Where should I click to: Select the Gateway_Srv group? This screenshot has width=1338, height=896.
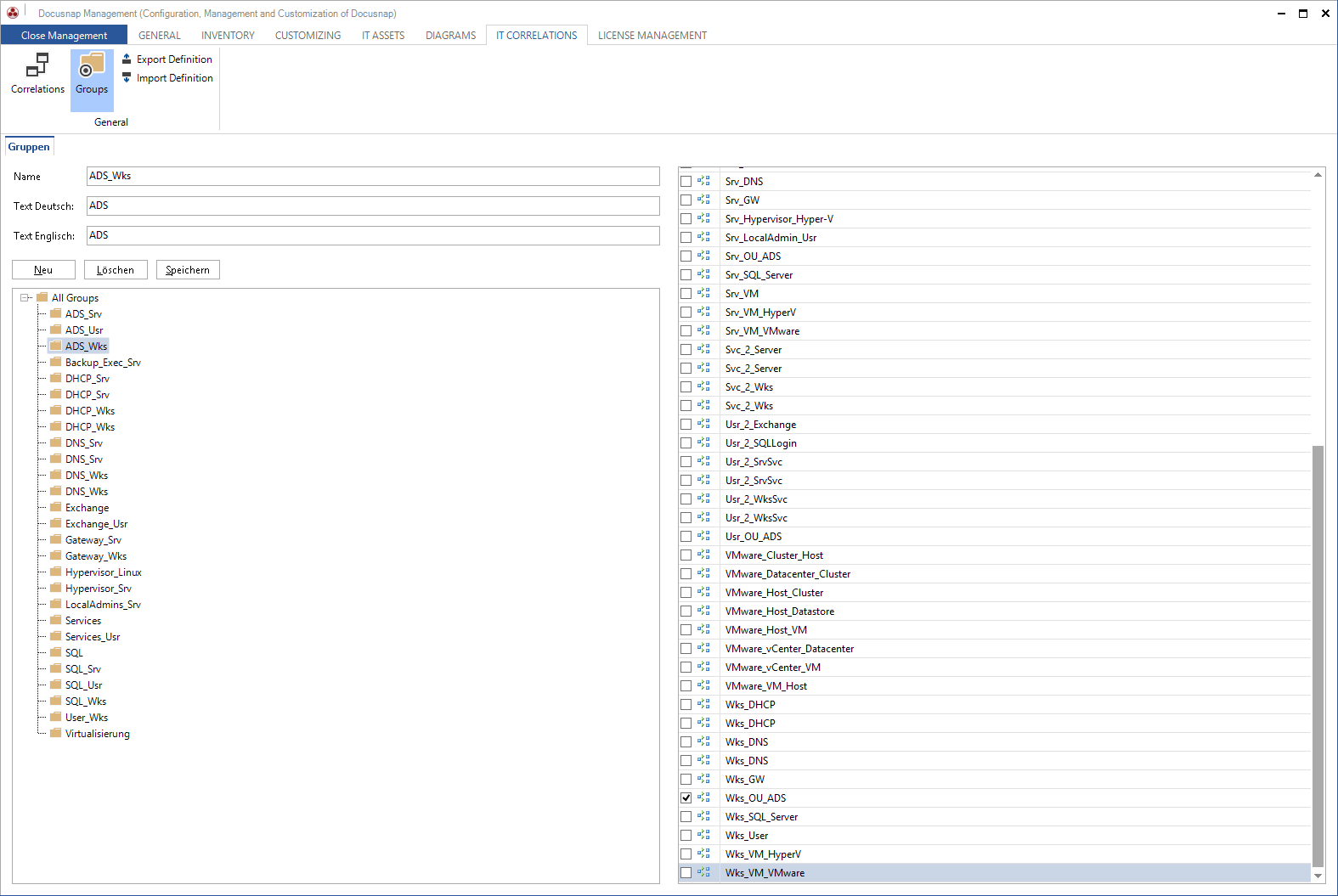point(93,540)
